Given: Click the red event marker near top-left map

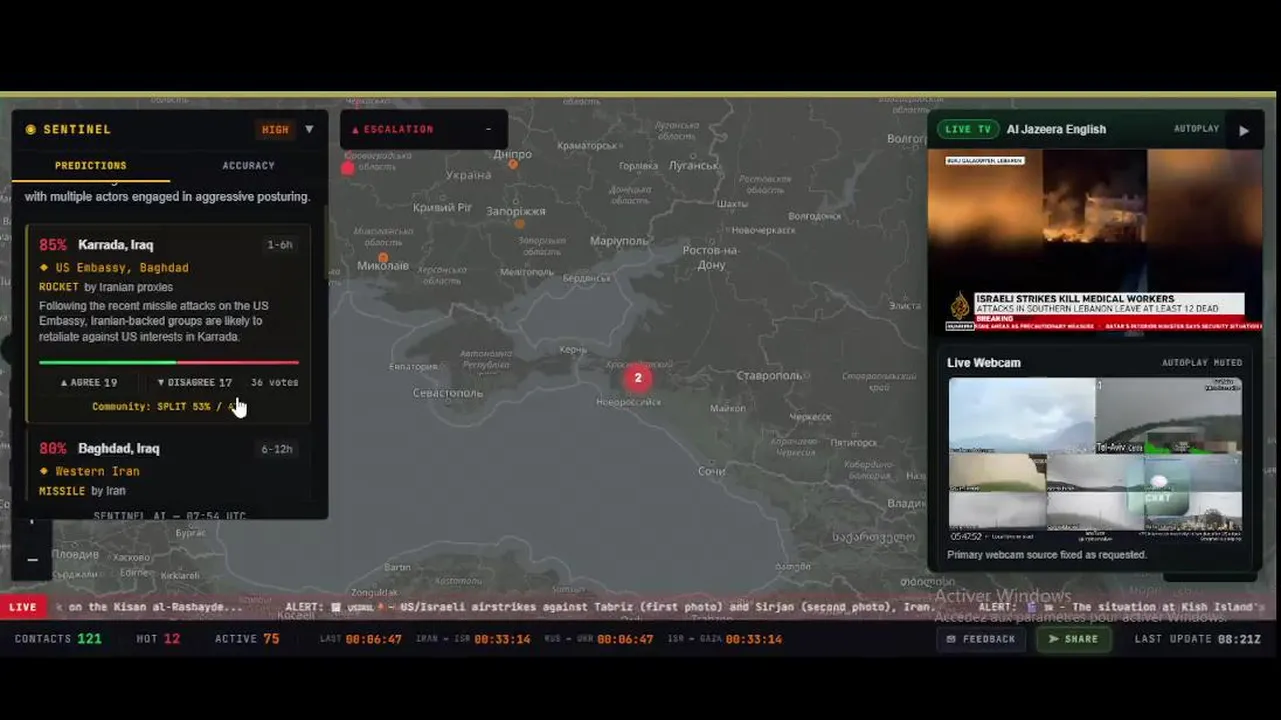Looking at the screenshot, I should click(348, 168).
